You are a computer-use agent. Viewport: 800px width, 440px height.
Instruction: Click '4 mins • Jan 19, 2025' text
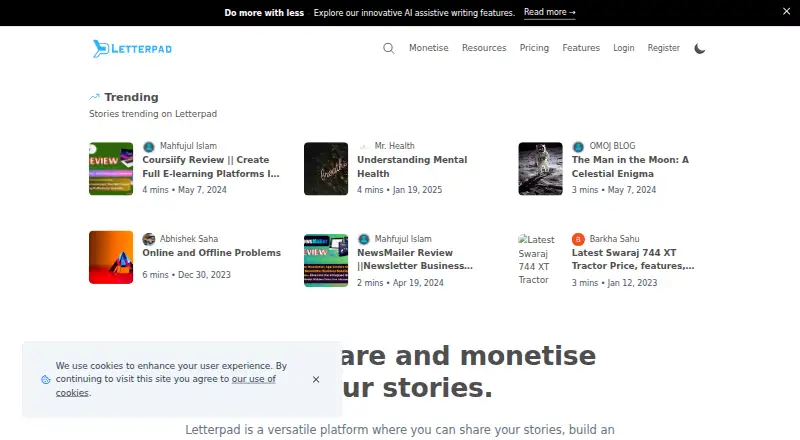[x=399, y=190]
